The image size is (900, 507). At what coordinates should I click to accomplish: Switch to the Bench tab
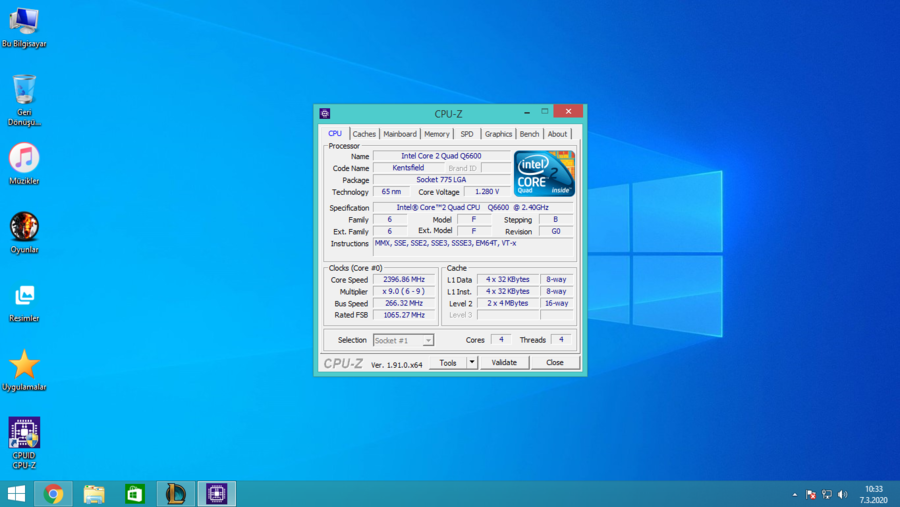click(x=529, y=134)
